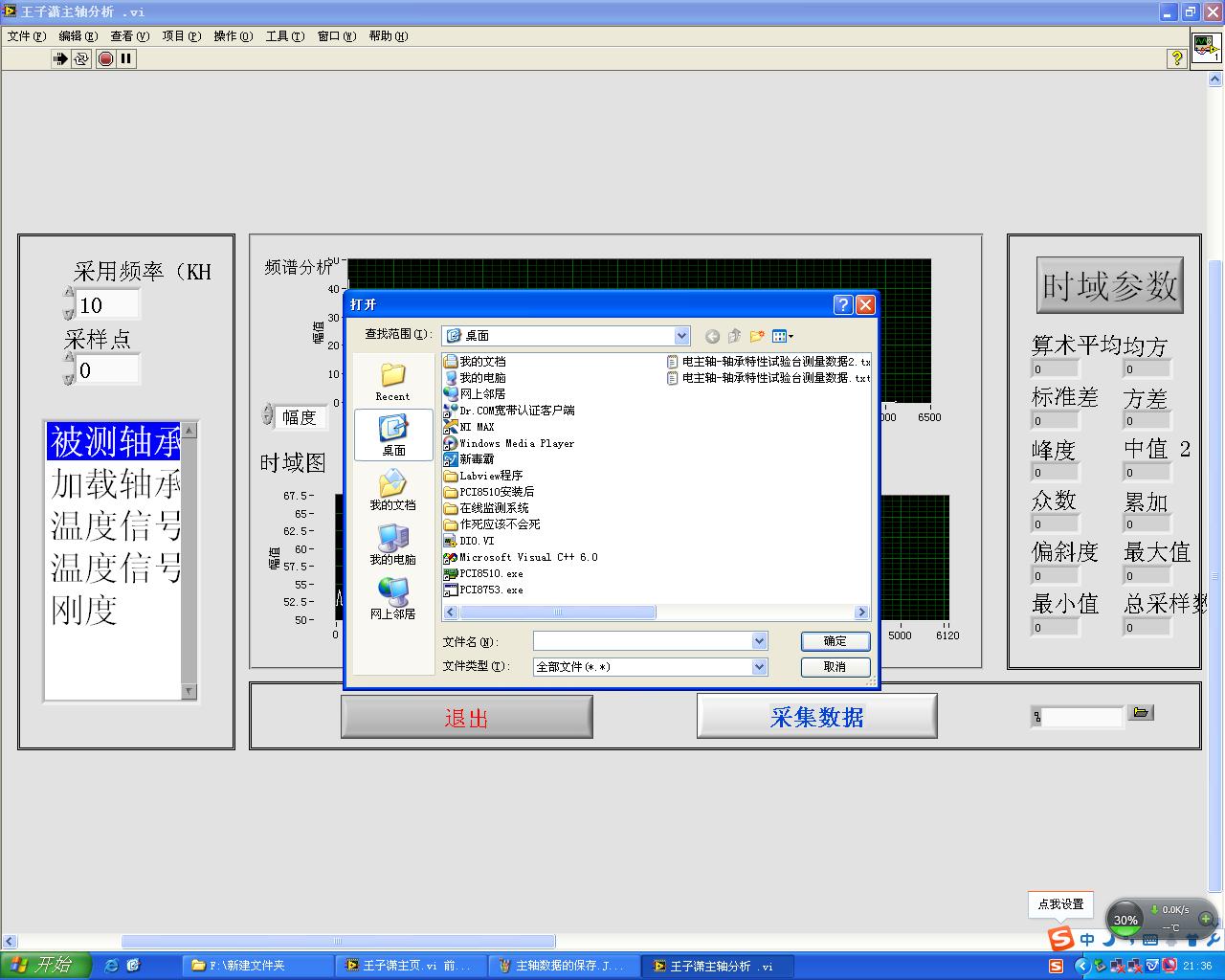Click the 时域参数 button

pyautogui.click(x=1110, y=285)
